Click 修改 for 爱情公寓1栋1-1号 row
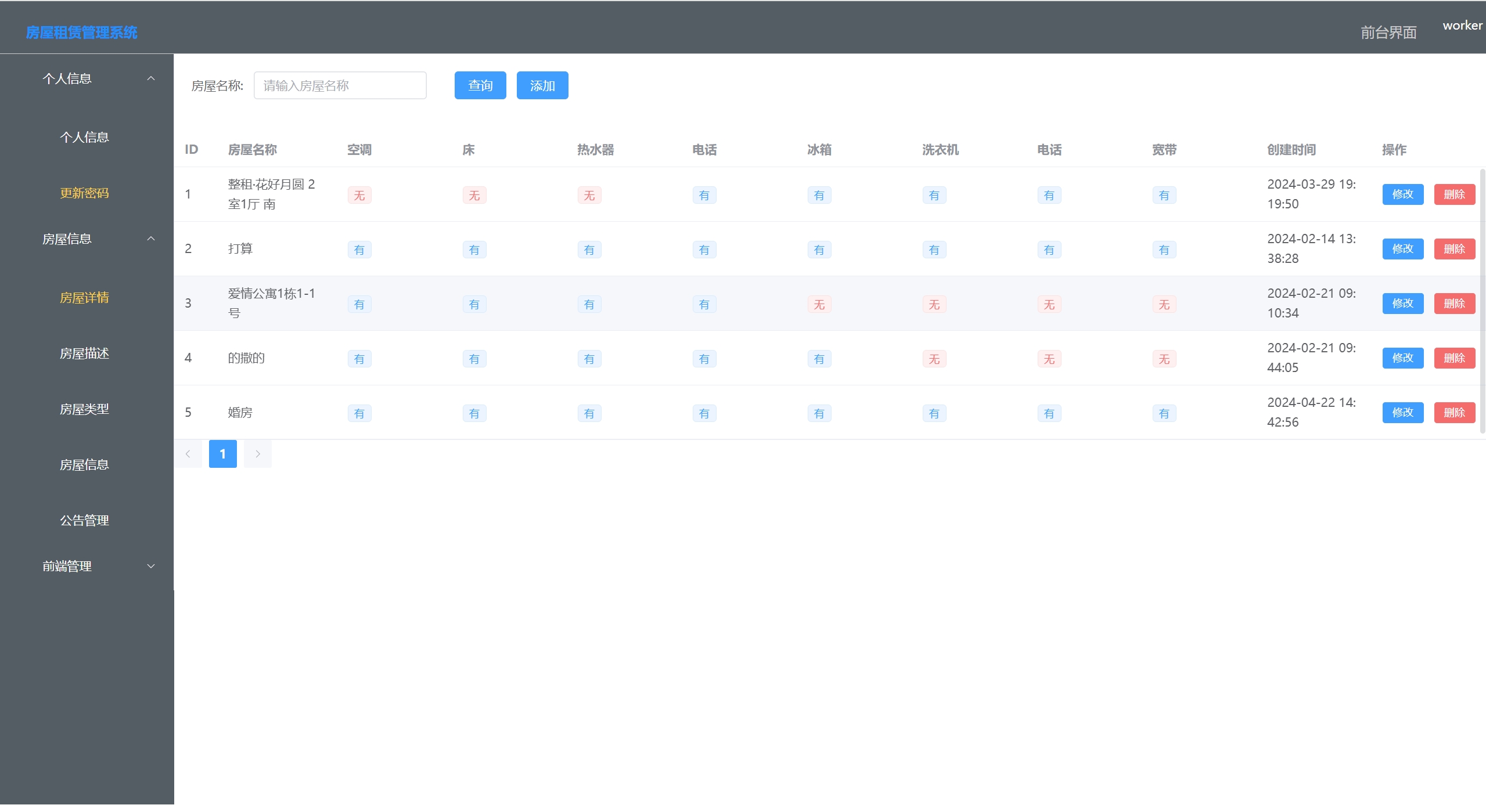 (x=1402, y=304)
